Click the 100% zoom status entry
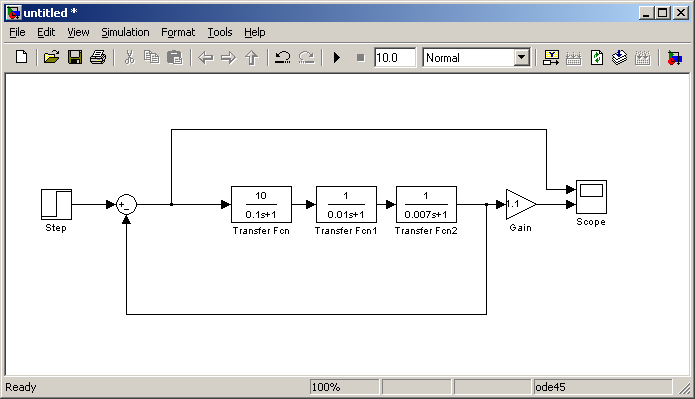695x399 pixels. [x=344, y=387]
